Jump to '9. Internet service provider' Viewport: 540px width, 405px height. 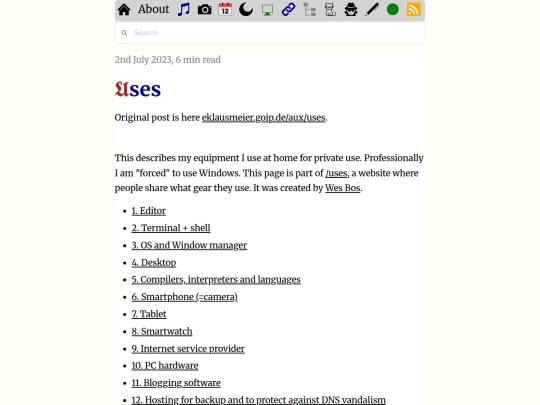tap(188, 349)
